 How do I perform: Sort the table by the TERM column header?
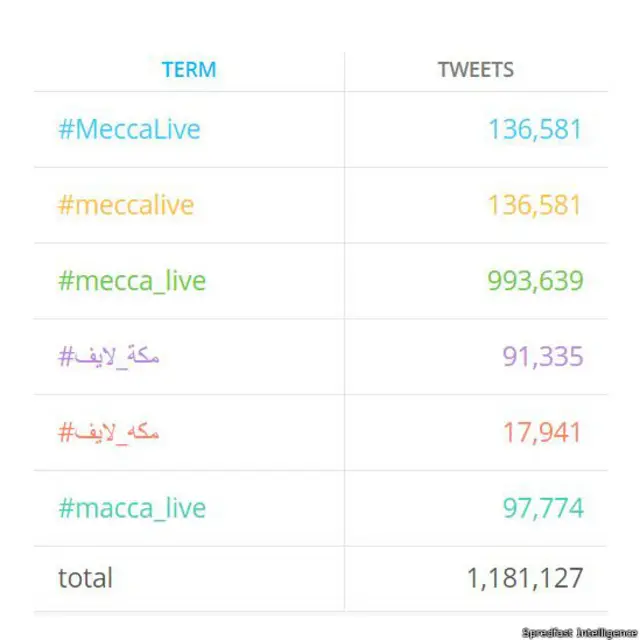(189, 70)
